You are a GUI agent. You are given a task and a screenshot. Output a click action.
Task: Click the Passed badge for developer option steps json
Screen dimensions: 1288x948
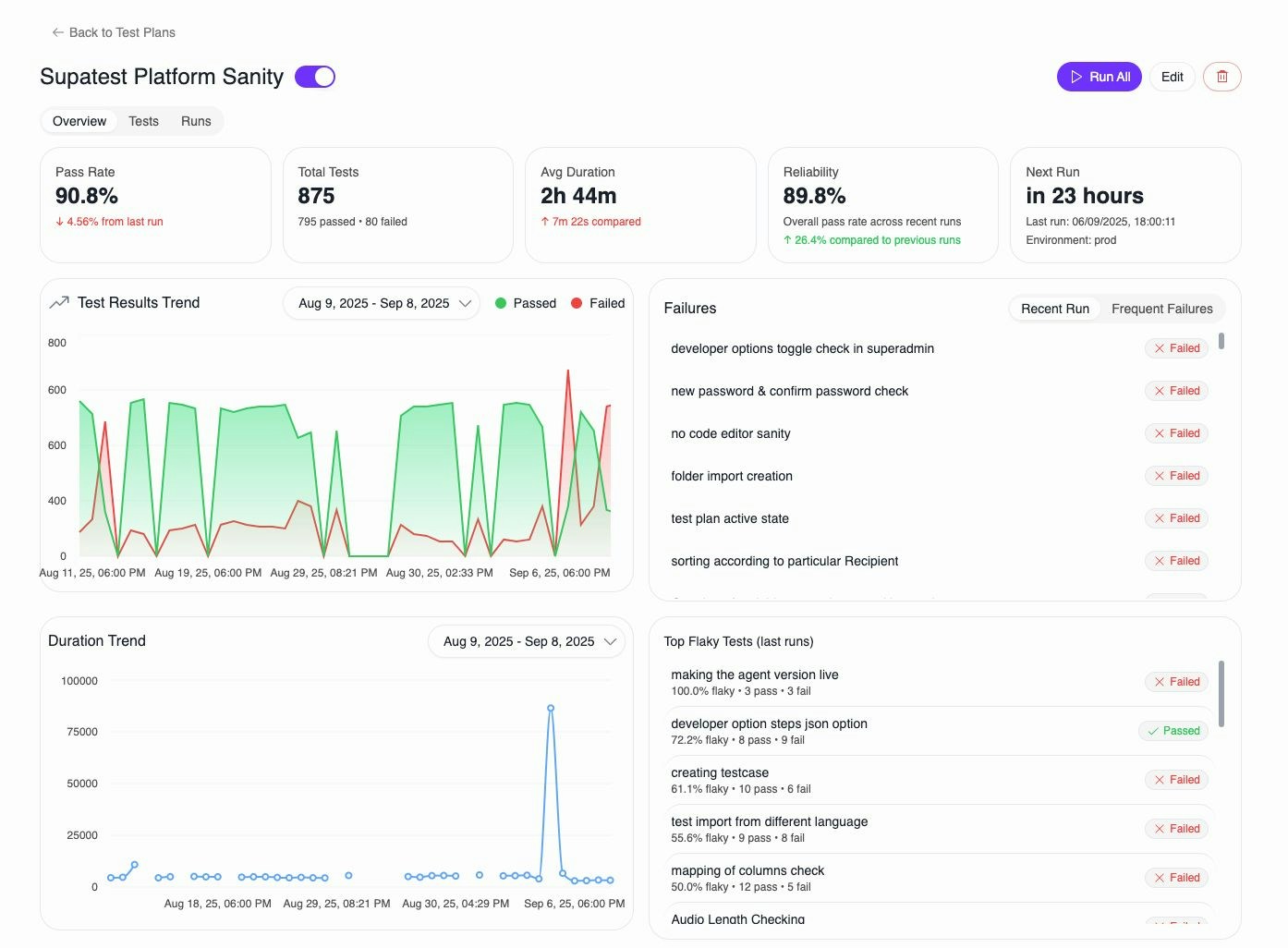click(x=1173, y=731)
